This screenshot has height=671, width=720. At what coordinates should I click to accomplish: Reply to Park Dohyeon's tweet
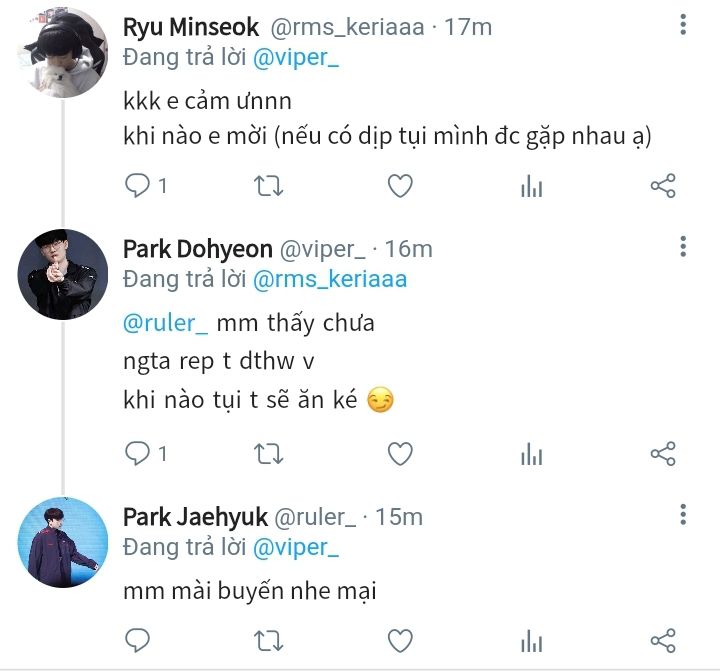tap(138, 454)
